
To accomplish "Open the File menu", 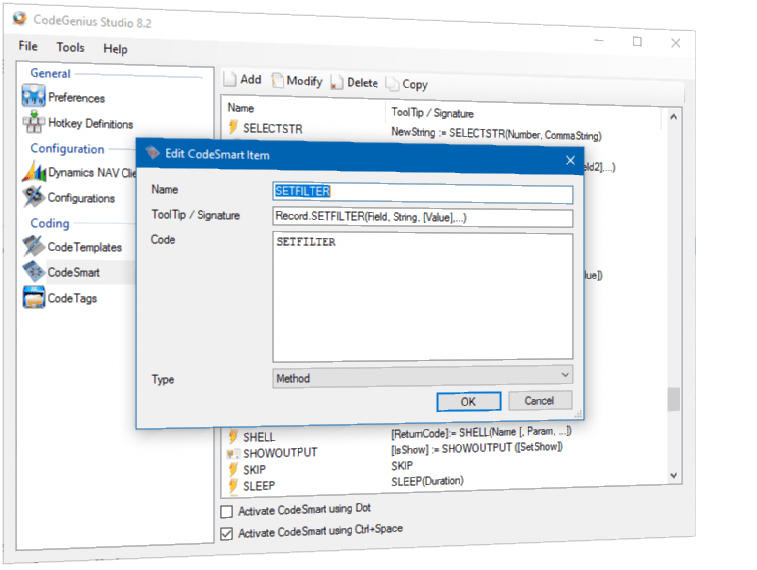I will (x=28, y=46).
